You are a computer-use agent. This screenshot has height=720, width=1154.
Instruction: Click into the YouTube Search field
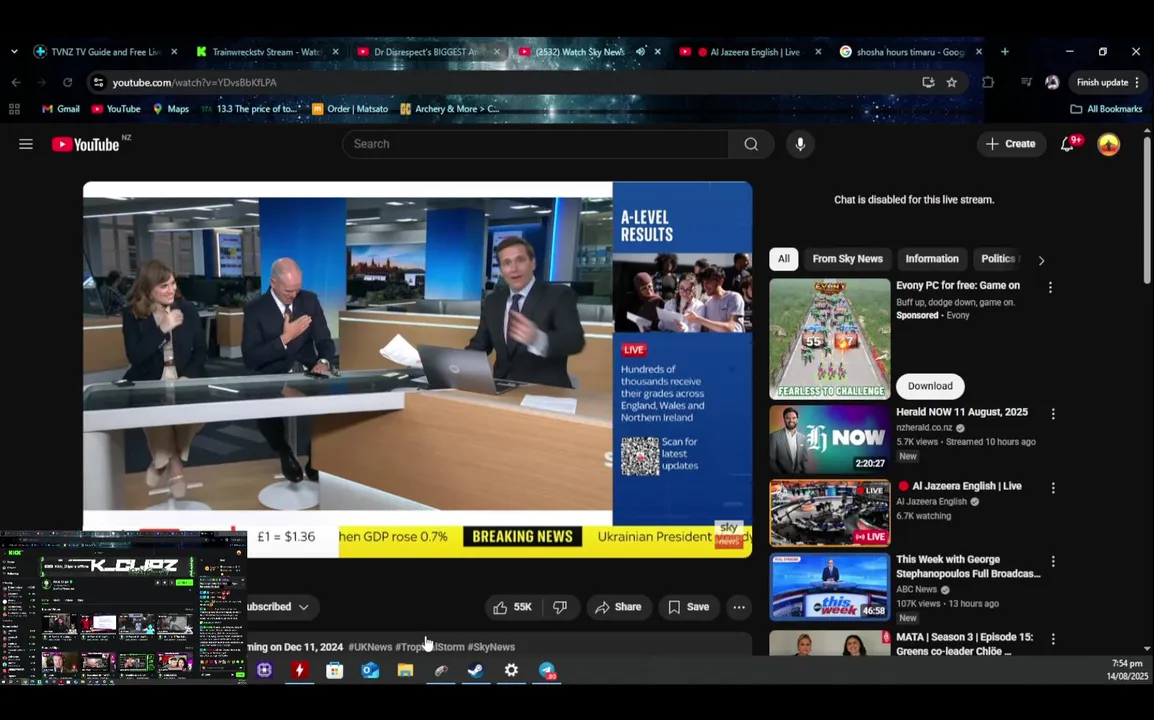tap(535, 144)
